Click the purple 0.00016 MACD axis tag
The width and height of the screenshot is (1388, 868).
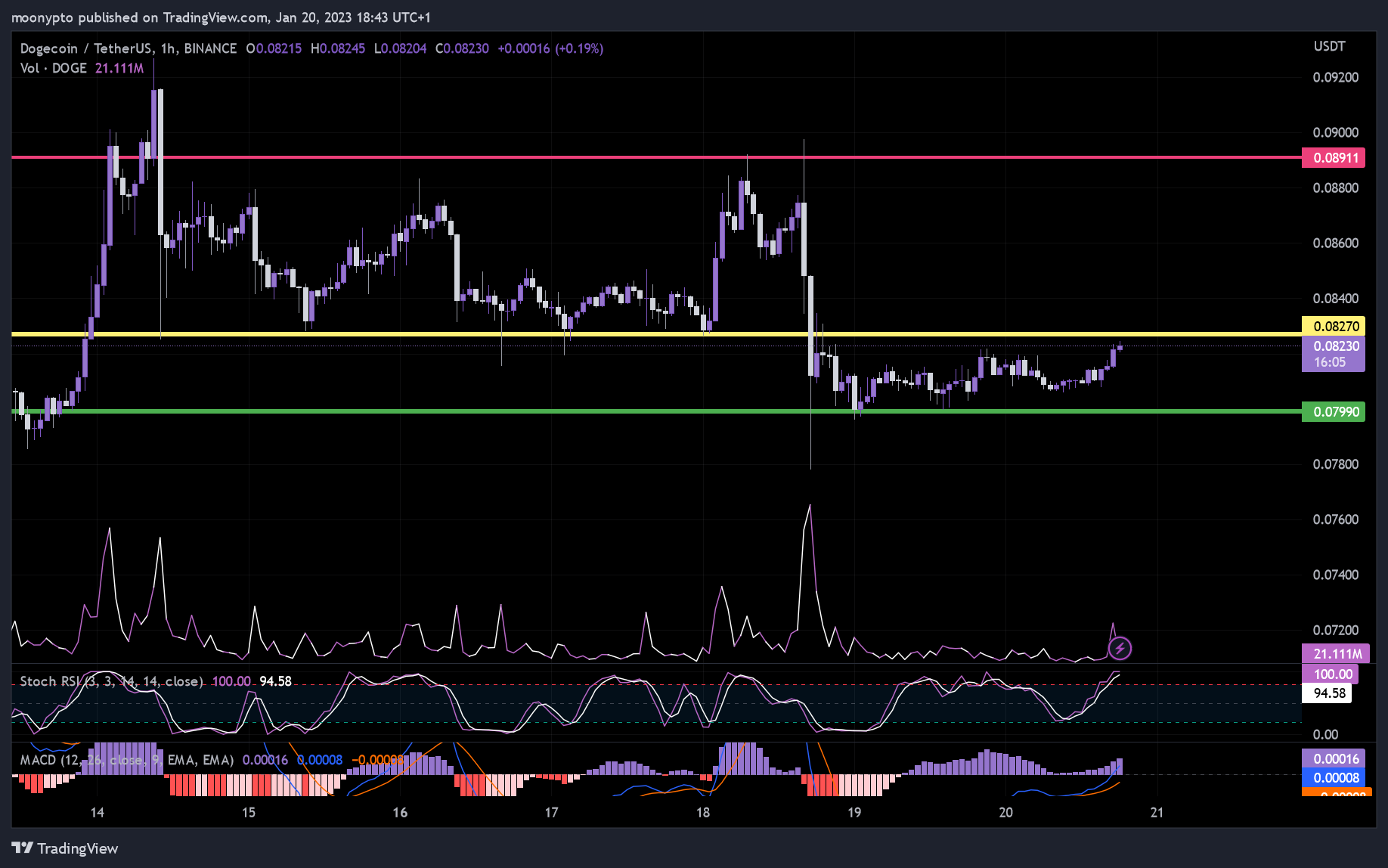[x=1334, y=758]
